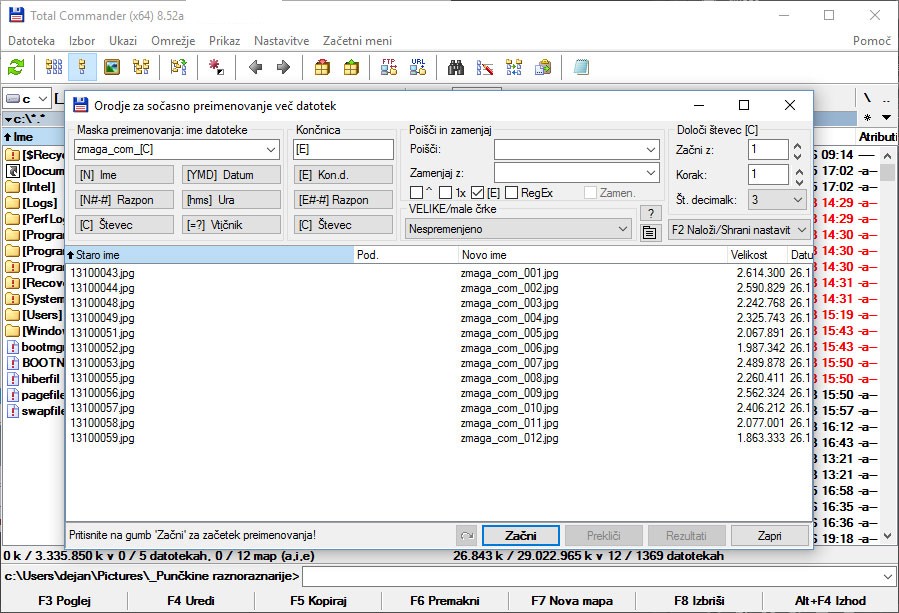Open the edit names list icon button
This screenshot has width=899, height=613.
pos(650,232)
